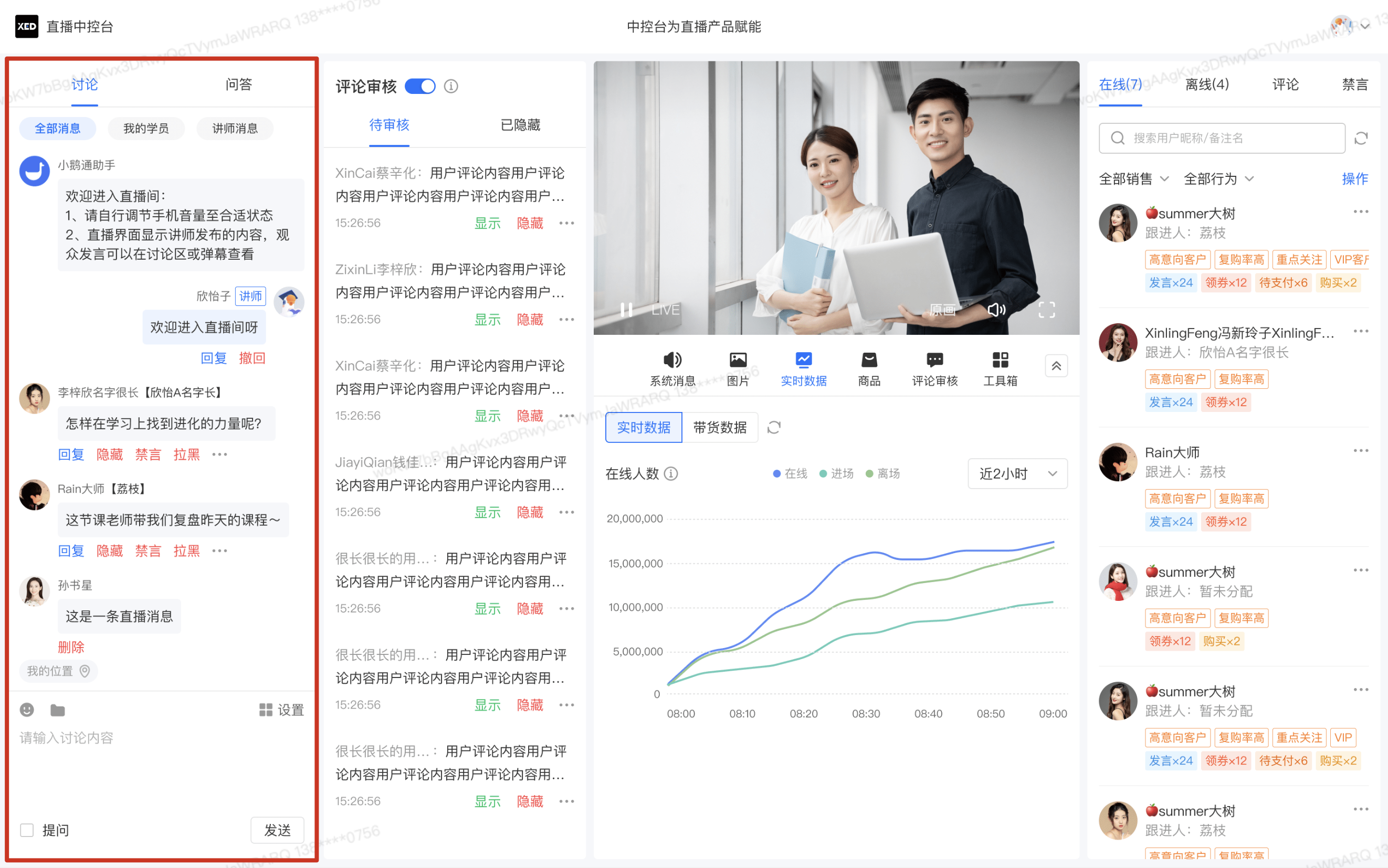Viewport: 1388px width, 868px height.
Task: Click the XED logo icon
Action: (x=26, y=26)
